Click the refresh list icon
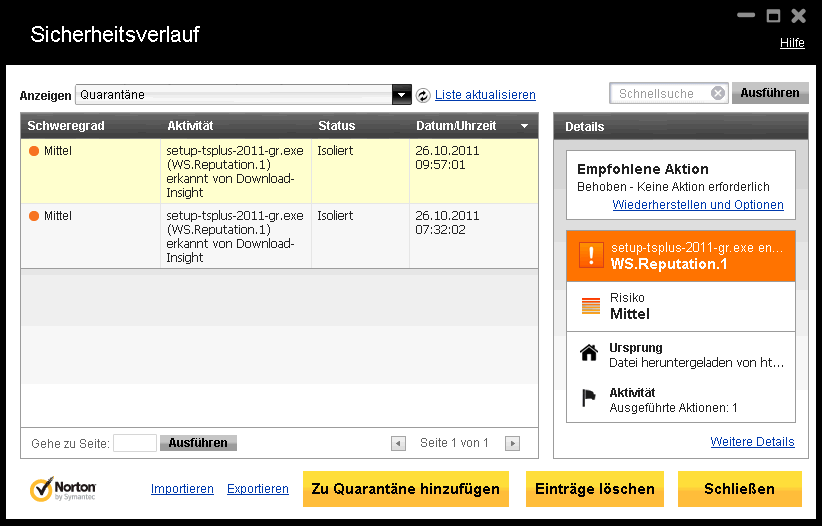The image size is (822, 526). point(423,95)
